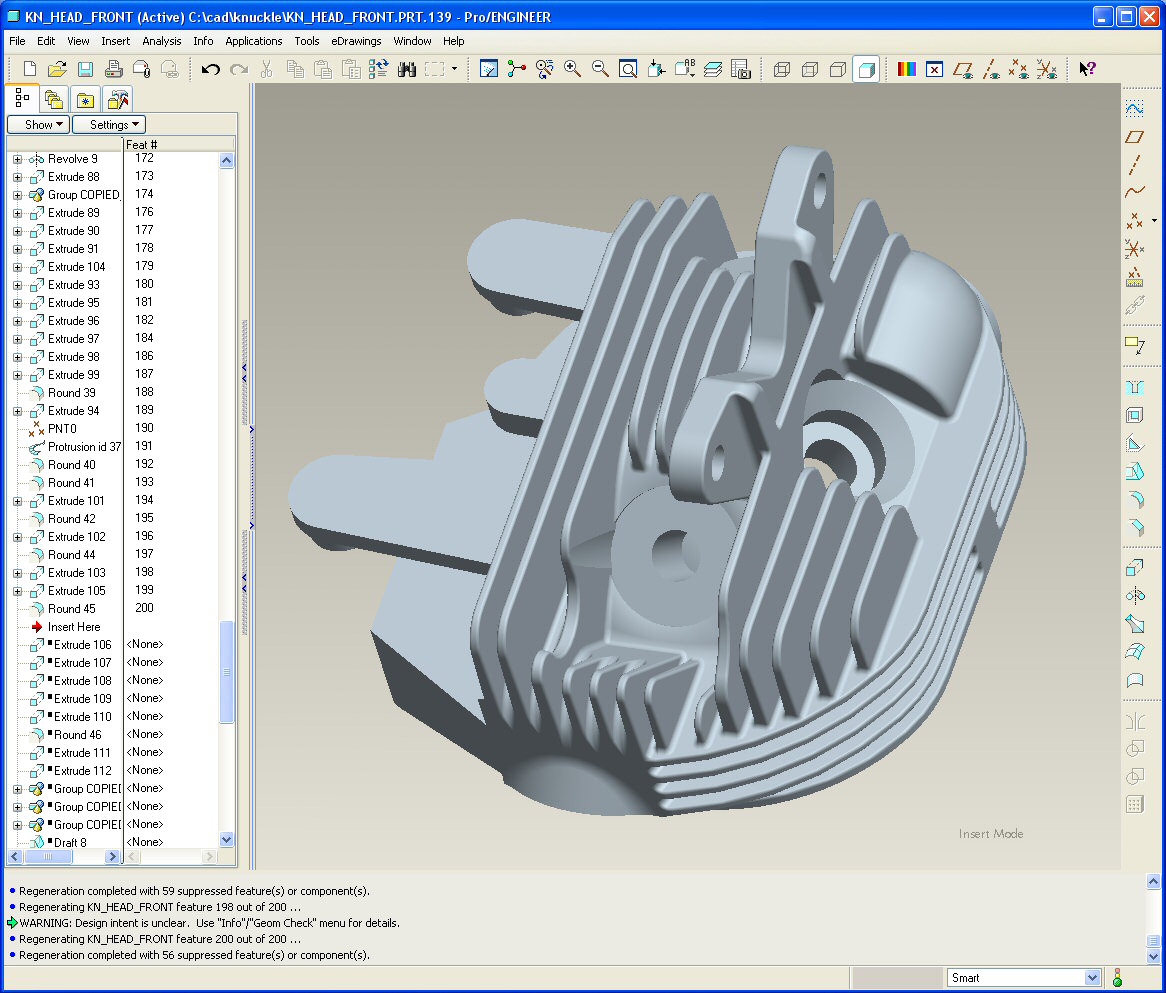Select Round 45 in the model tree
1166x993 pixels.
[x=71, y=609]
